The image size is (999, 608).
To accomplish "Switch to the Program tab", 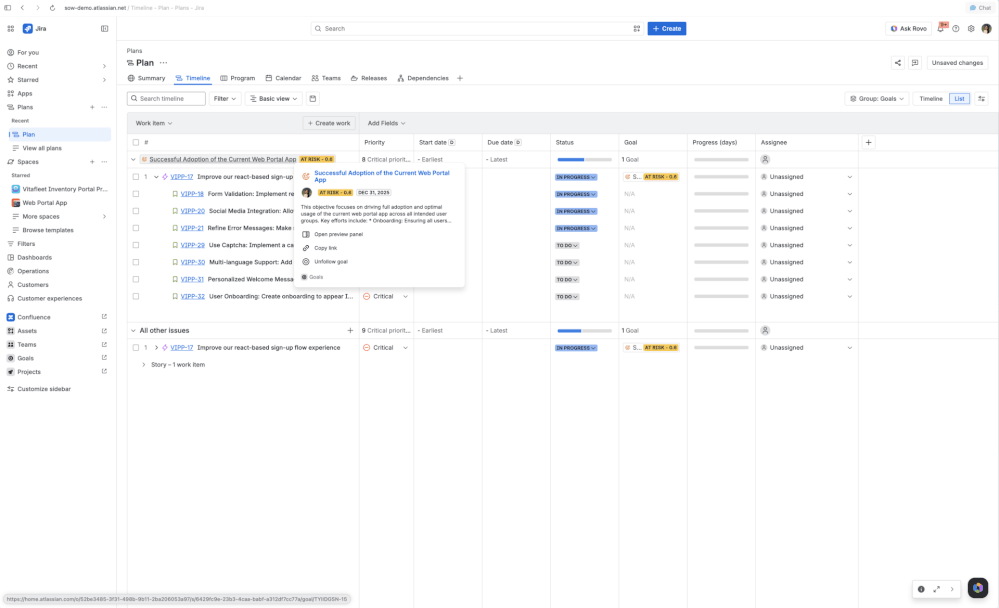I will click(238, 78).
